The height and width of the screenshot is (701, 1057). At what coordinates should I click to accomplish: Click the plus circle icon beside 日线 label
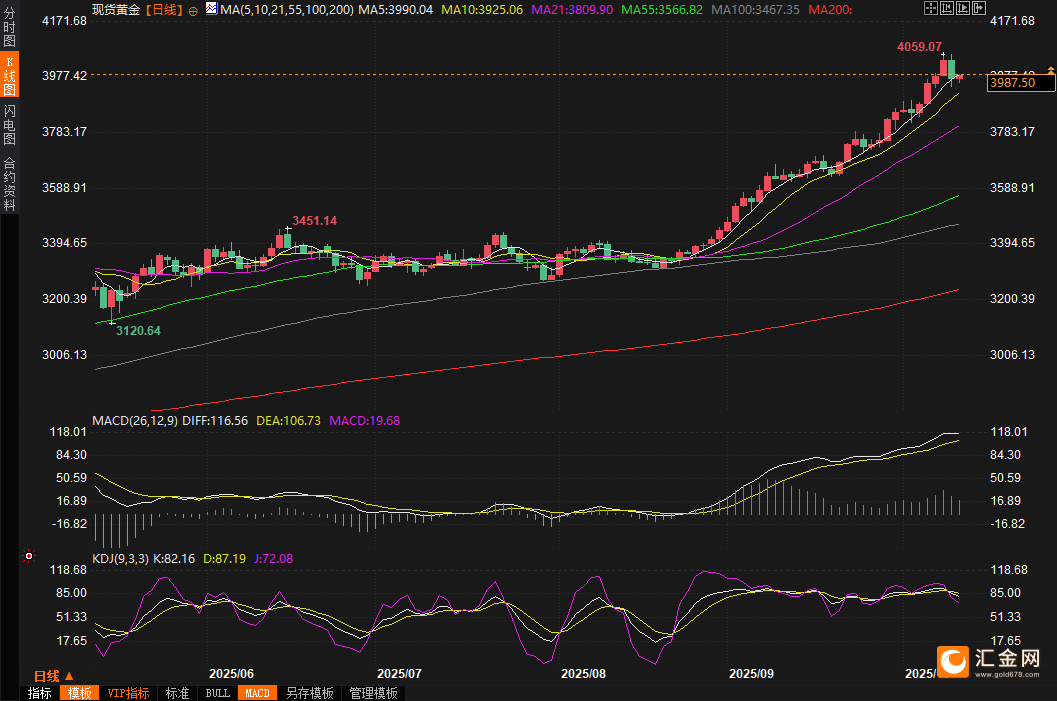point(193,10)
